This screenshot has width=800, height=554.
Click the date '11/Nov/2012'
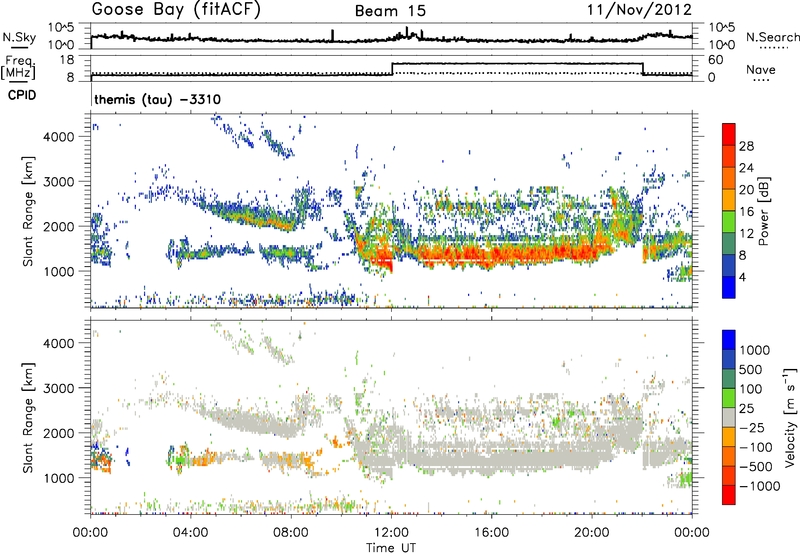click(x=639, y=10)
